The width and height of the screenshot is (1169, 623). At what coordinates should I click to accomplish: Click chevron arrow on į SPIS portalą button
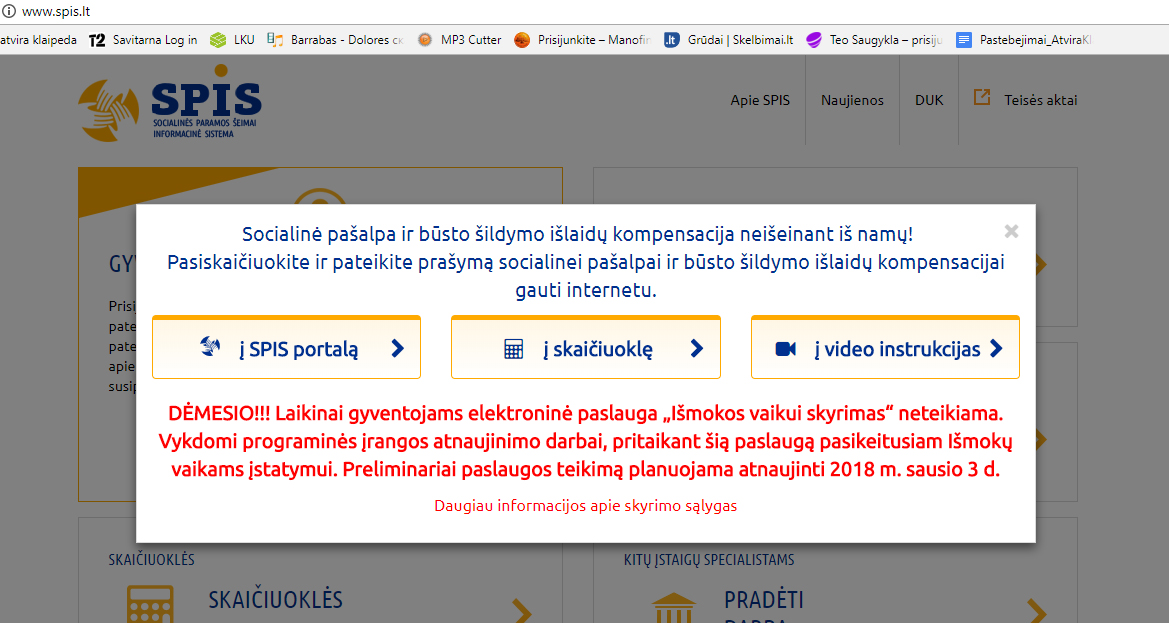pyautogui.click(x=397, y=348)
